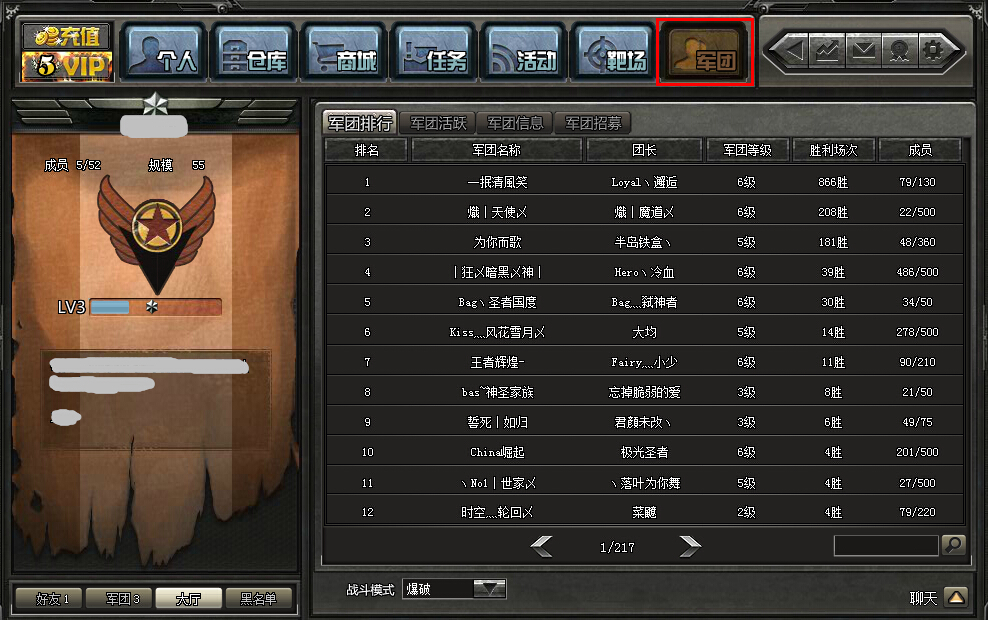988x620 pixels.
Task: Click the magnifier search icon
Action: (954, 545)
